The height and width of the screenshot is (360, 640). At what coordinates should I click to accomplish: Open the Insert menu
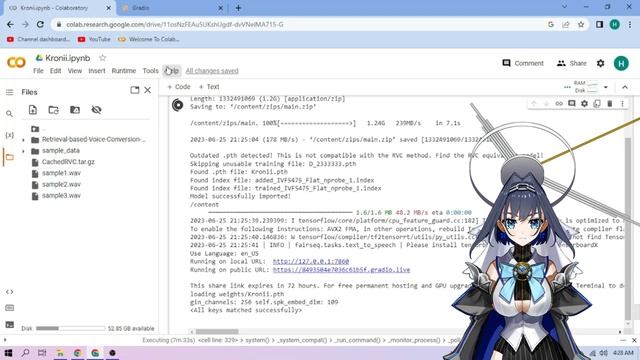coord(97,71)
